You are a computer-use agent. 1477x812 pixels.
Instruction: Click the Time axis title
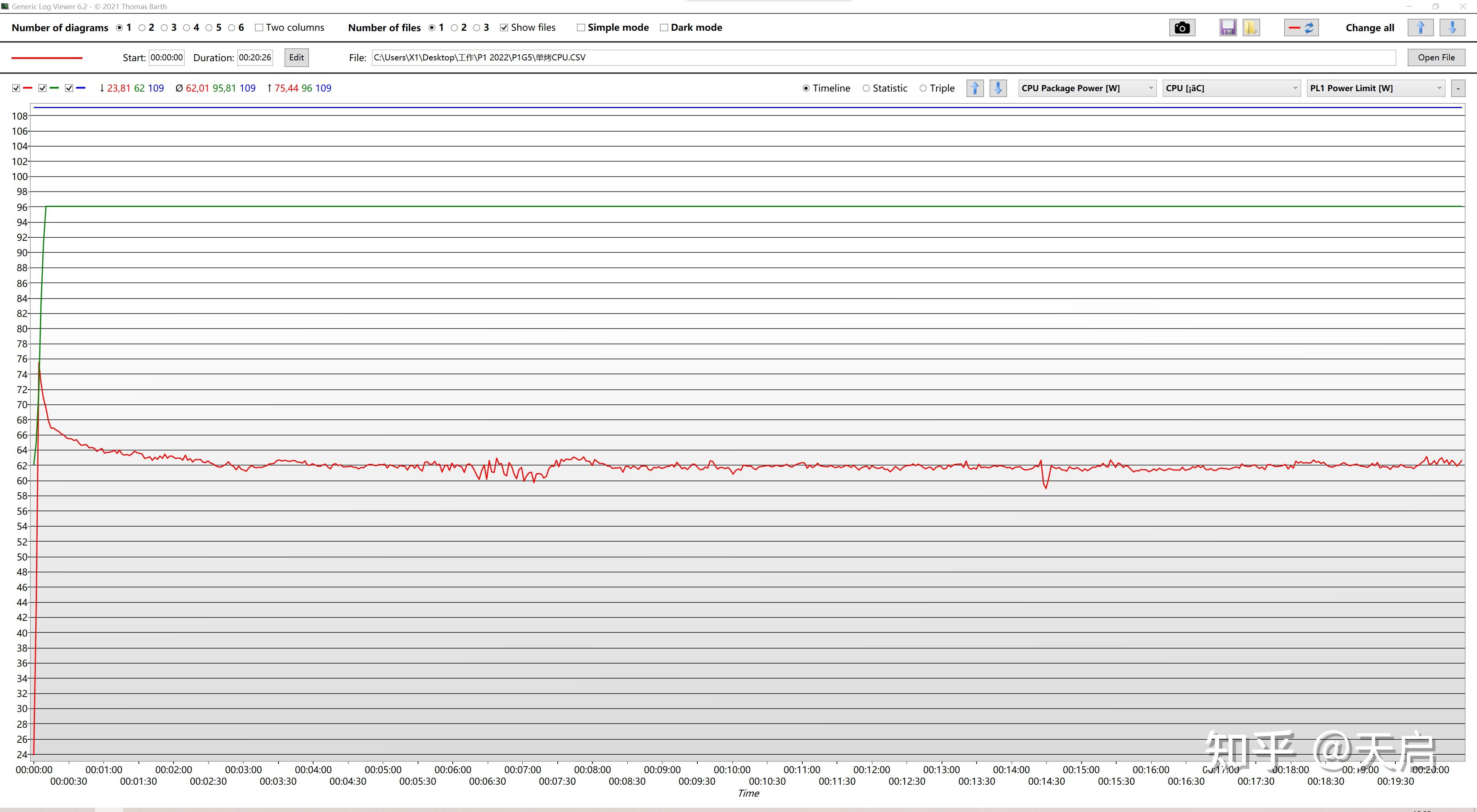pos(748,793)
